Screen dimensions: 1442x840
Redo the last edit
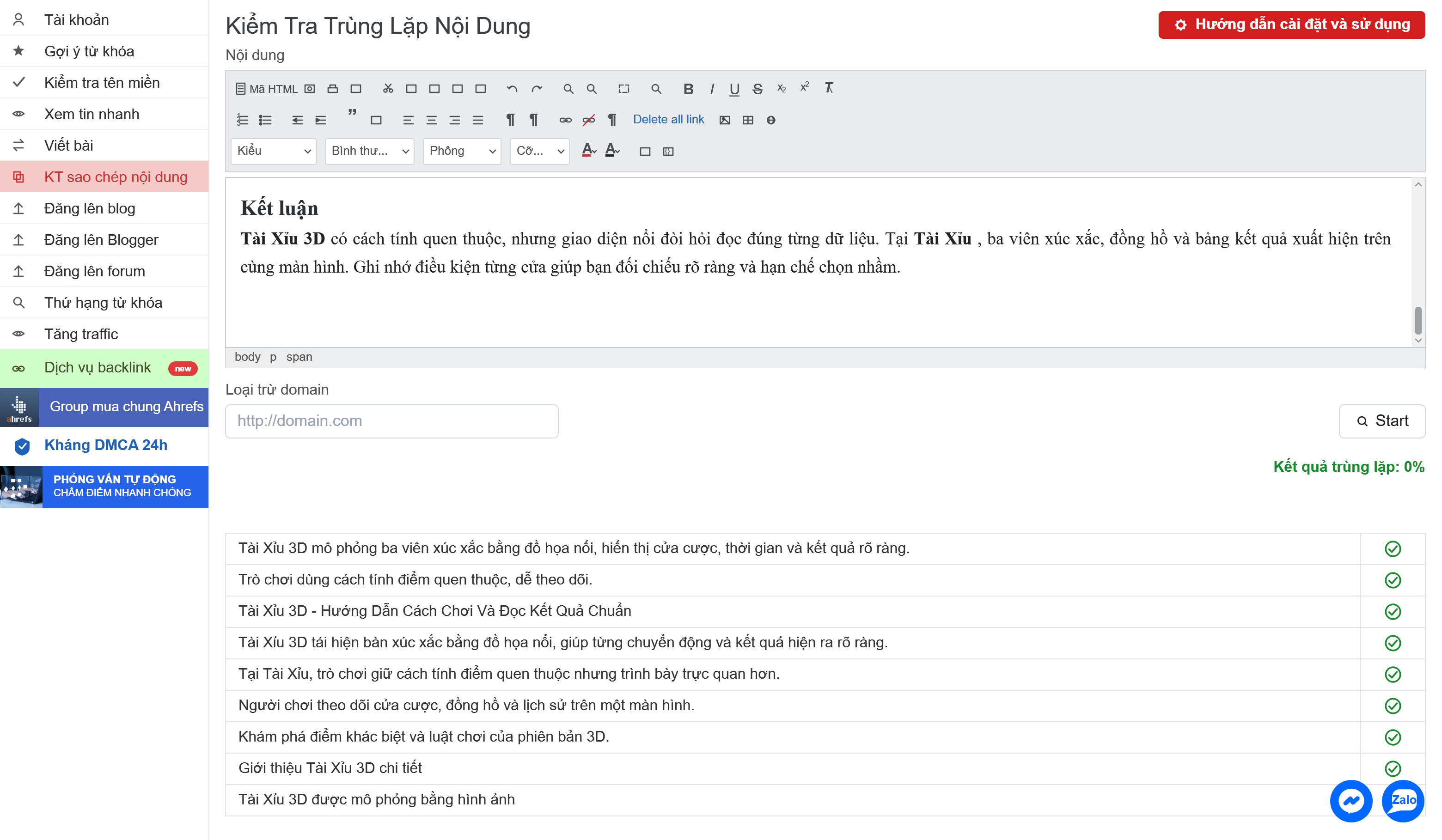pyautogui.click(x=536, y=89)
